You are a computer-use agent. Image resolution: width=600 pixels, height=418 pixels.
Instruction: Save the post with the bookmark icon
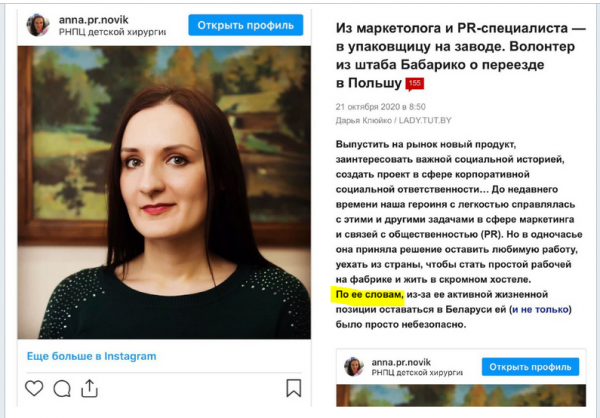pyautogui.click(x=293, y=388)
